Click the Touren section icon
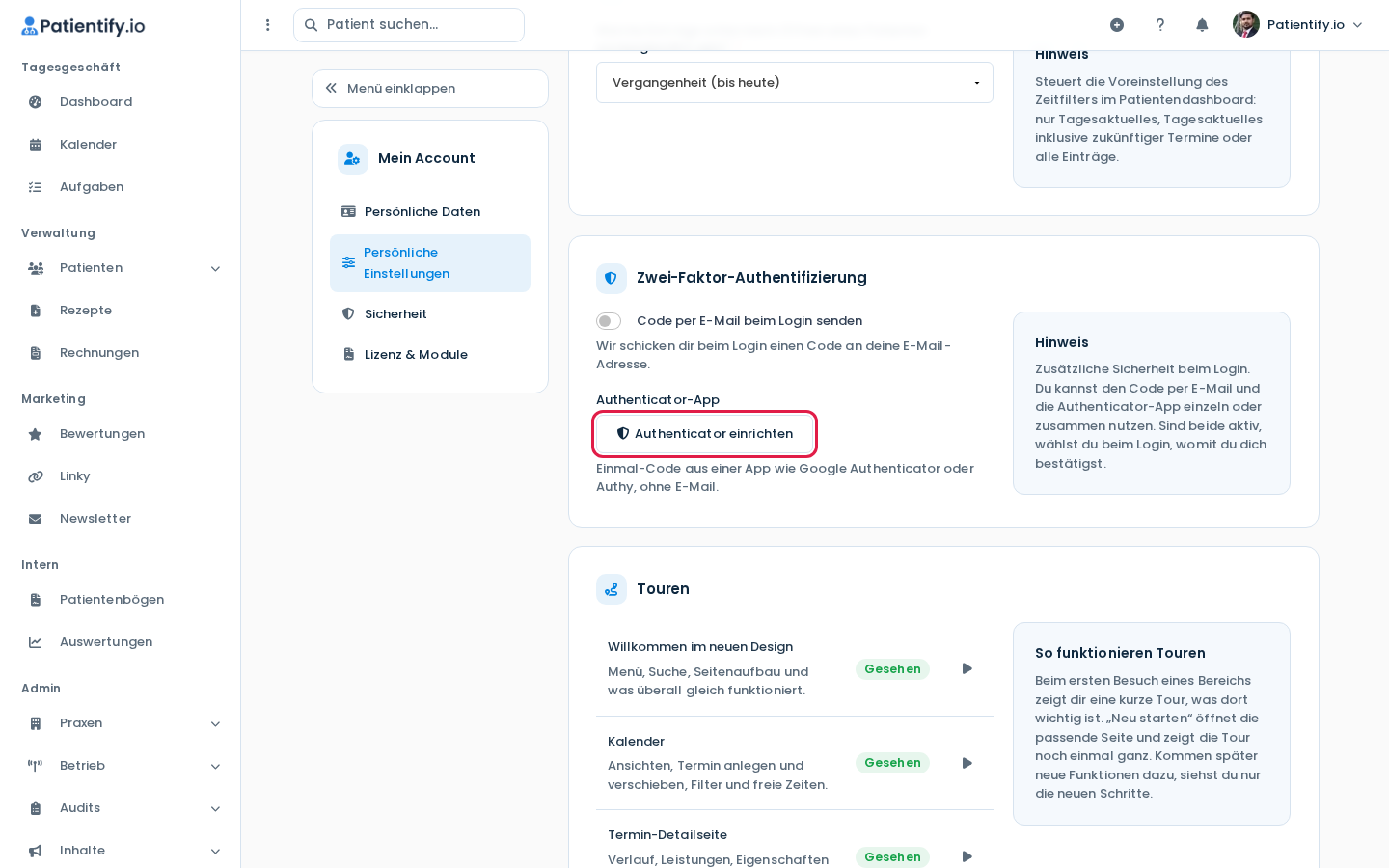 pos(612,589)
